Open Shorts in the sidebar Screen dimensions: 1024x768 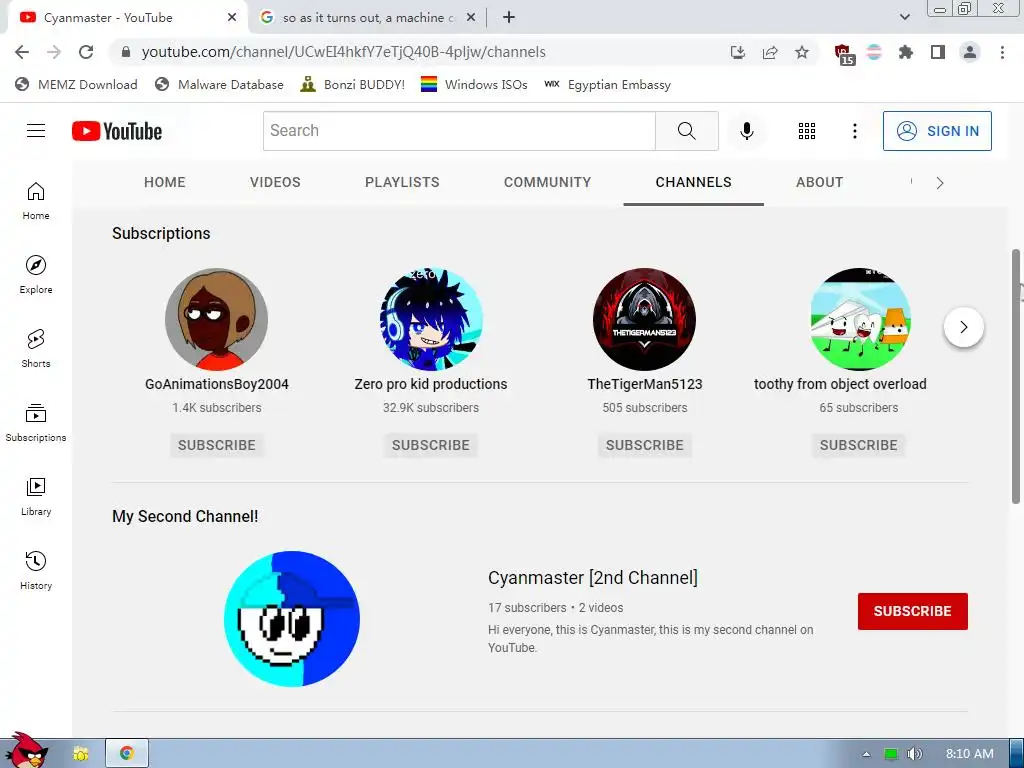36,349
